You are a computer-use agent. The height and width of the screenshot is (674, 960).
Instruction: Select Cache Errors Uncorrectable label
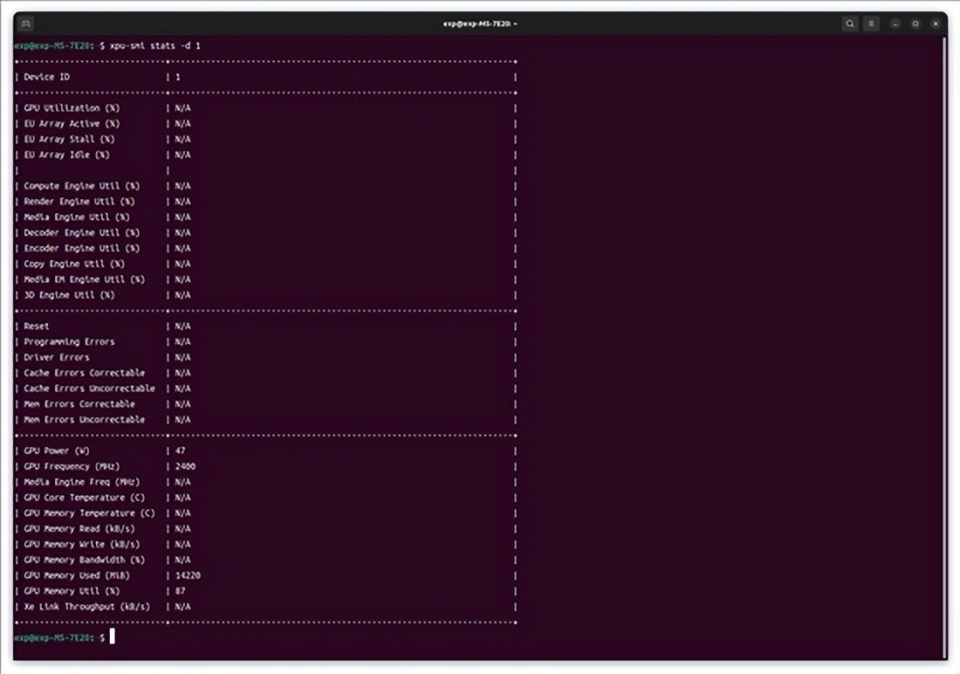[89, 389]
